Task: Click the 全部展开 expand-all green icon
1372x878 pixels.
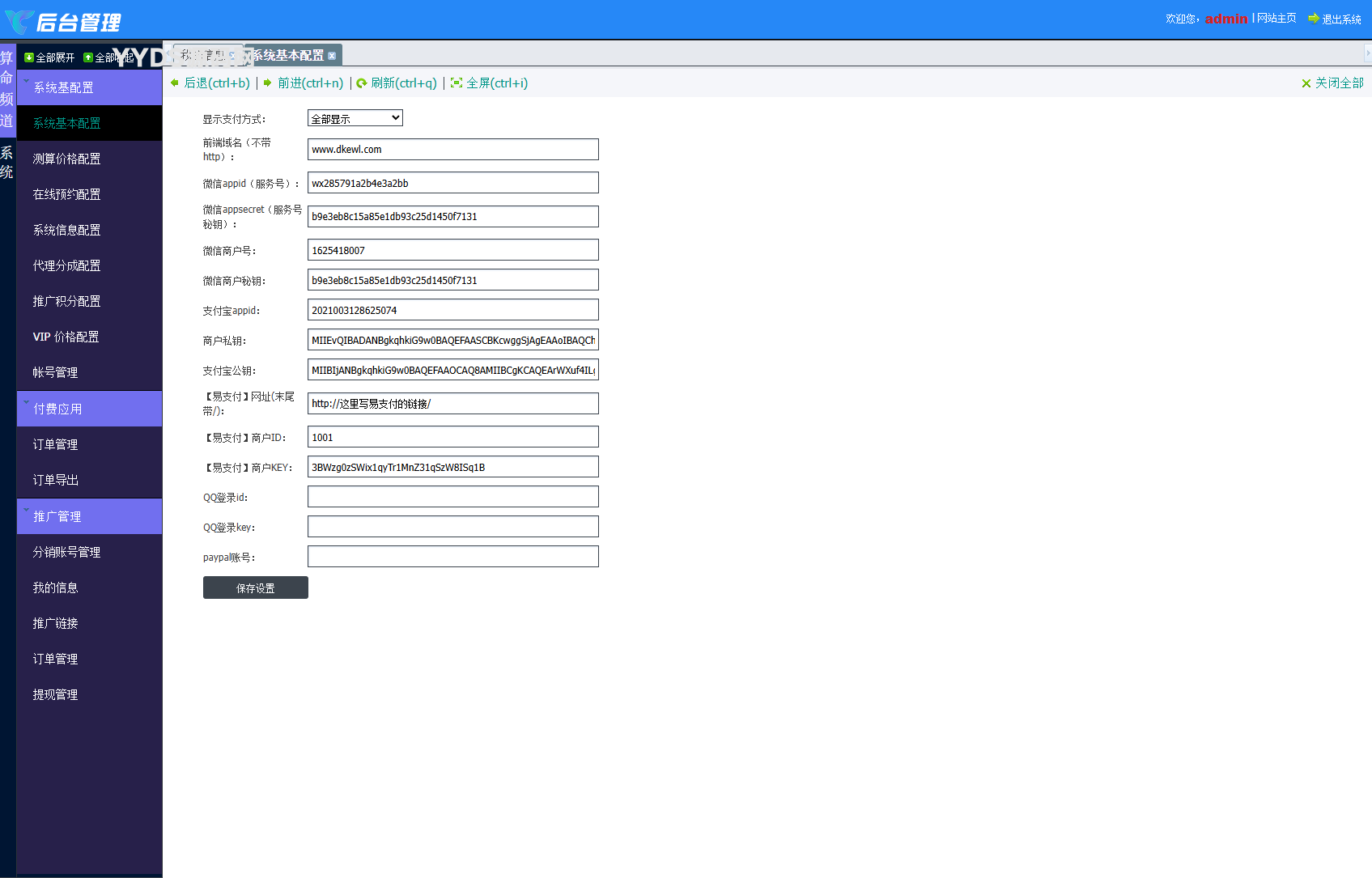Action: [x=29, y=57]
